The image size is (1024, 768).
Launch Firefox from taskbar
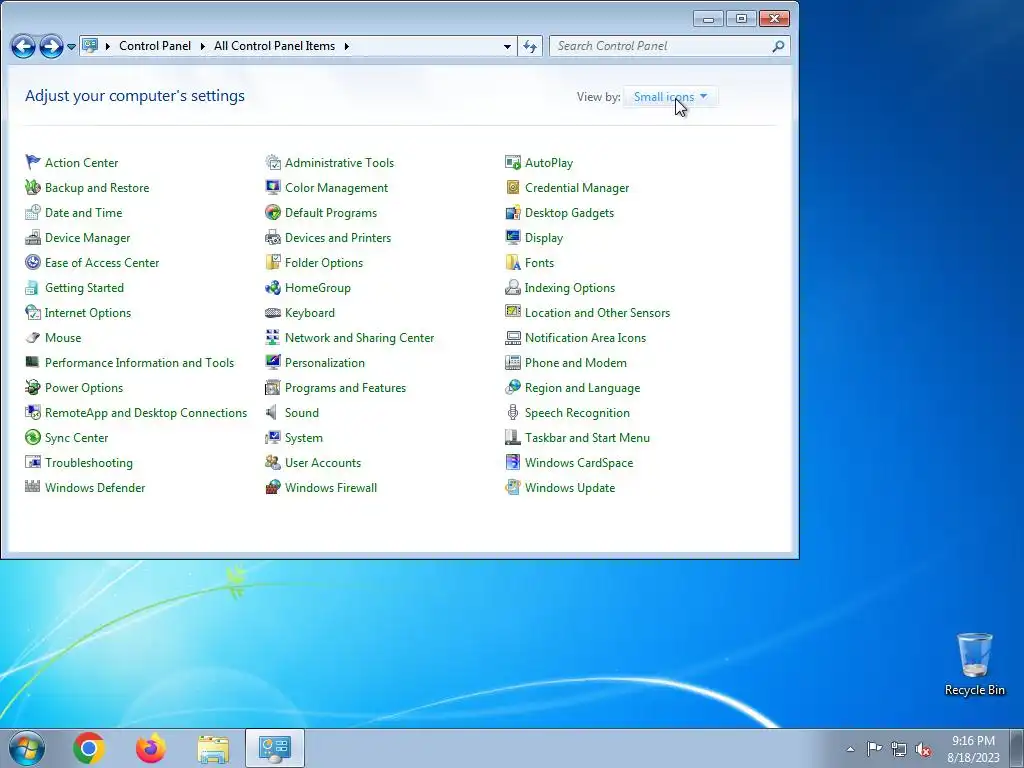point(151,748)
